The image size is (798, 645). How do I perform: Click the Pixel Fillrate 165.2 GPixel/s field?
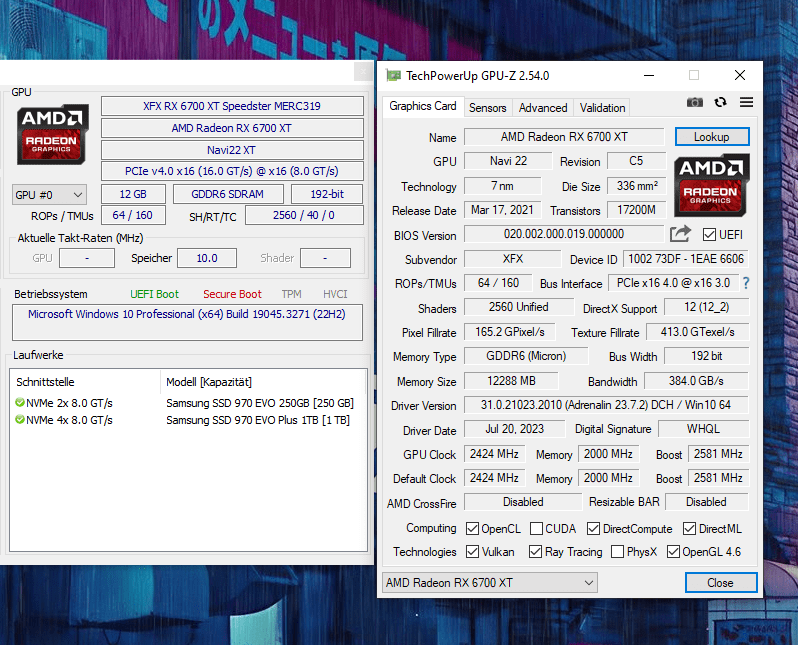pyautogui.click(x=509, y=332)
